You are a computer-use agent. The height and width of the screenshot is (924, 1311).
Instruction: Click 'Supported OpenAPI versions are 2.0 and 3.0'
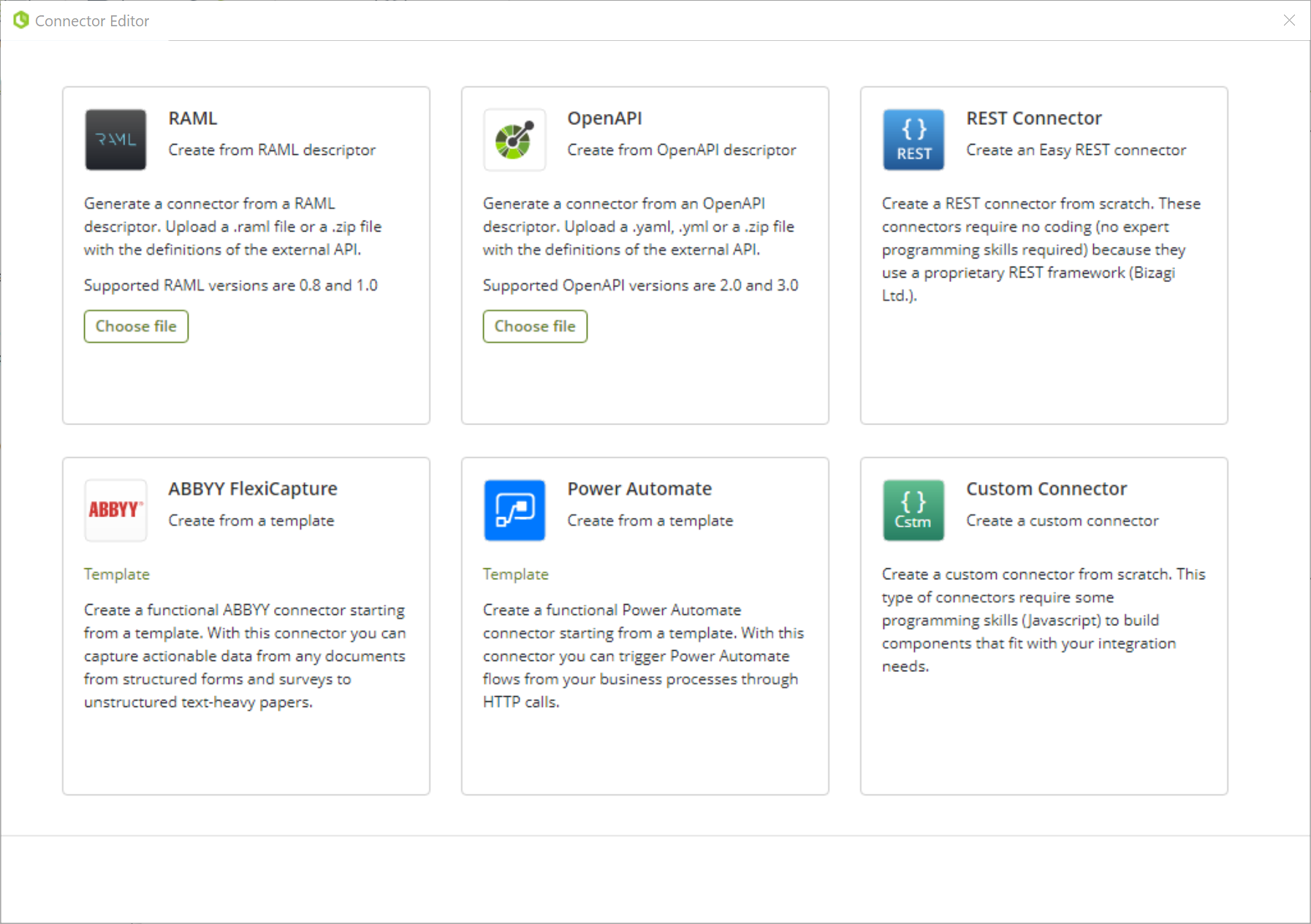(x=641, y=286)
